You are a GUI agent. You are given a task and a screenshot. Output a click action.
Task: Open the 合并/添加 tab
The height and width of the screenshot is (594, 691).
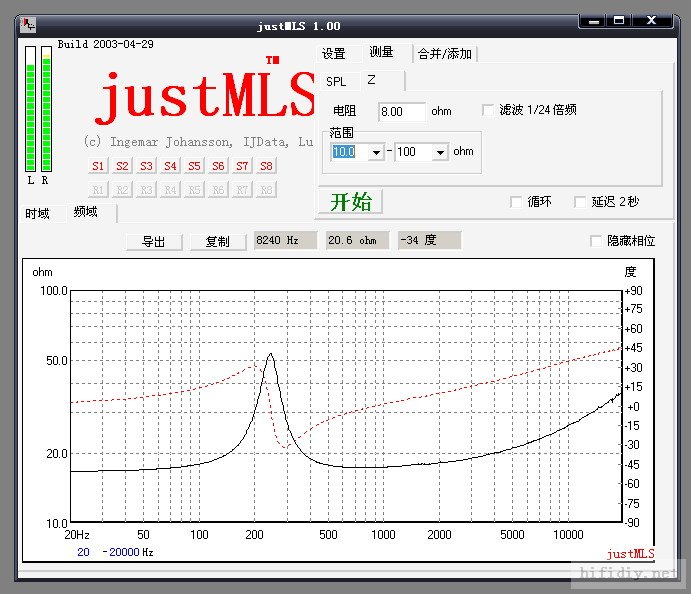coord(445,54)
